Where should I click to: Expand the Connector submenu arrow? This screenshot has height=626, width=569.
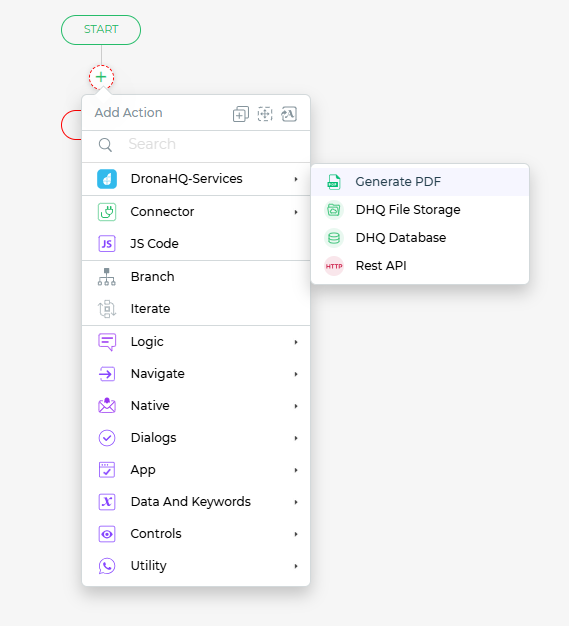(296, 212)
